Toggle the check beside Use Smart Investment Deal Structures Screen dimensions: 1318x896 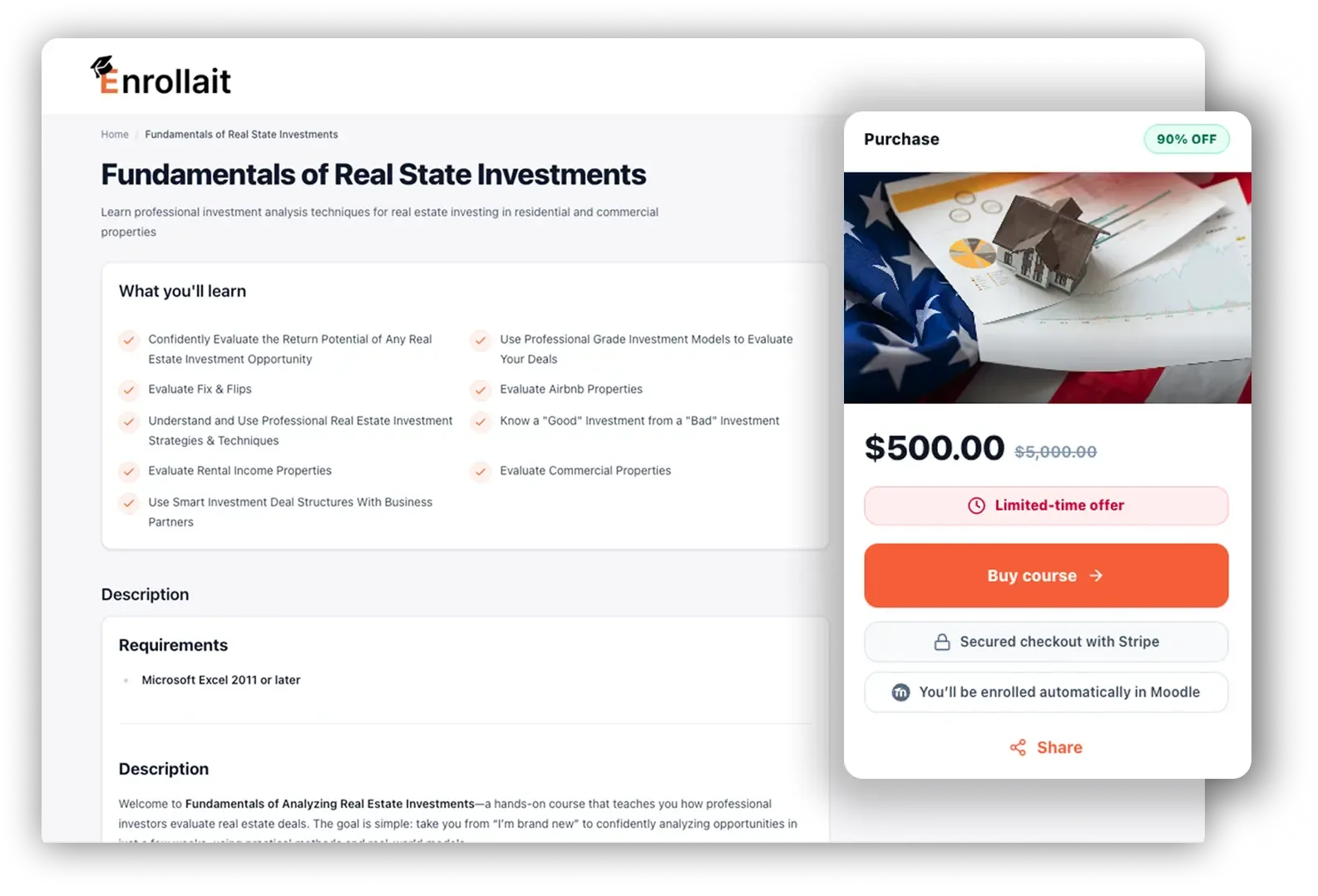coord(129,503)
